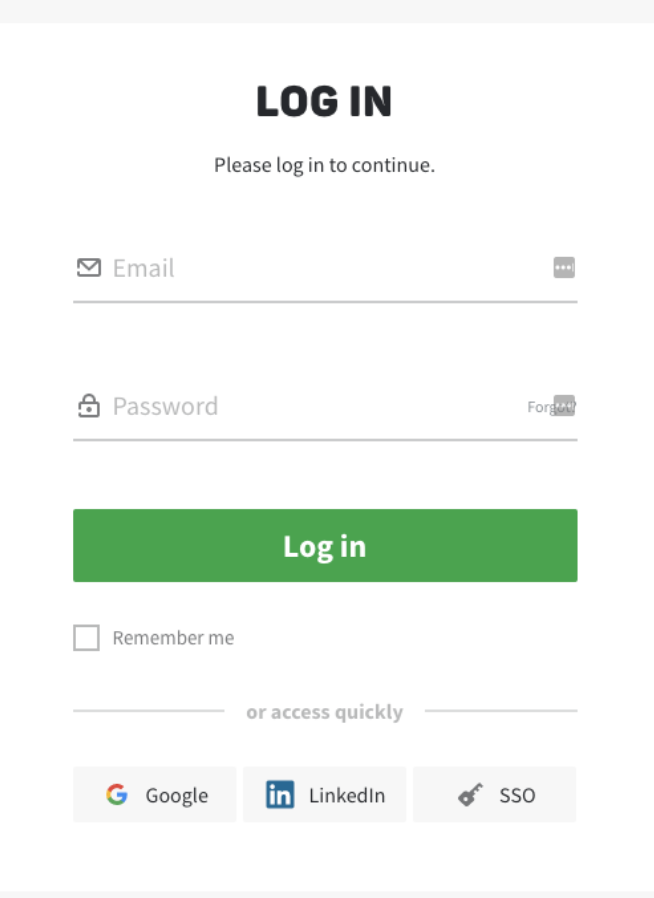
Task: Open the password manager icon in the Email field
Action: point(564,268)
